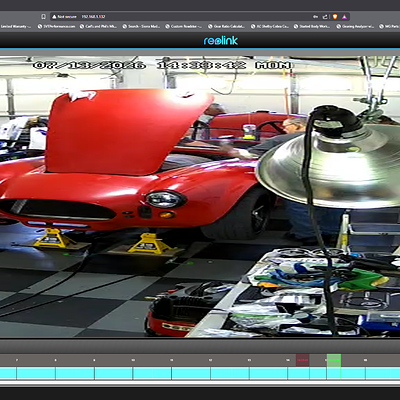Open the SVTPerformance.com bookmark
400x400 pixels.
(57, 26)
